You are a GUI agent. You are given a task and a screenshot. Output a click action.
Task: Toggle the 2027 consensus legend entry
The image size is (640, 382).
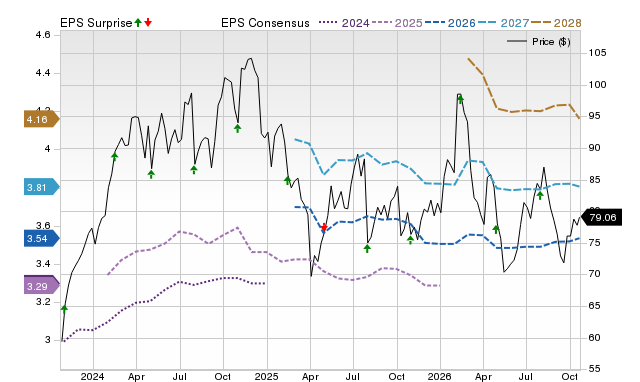tap(503, 23)
